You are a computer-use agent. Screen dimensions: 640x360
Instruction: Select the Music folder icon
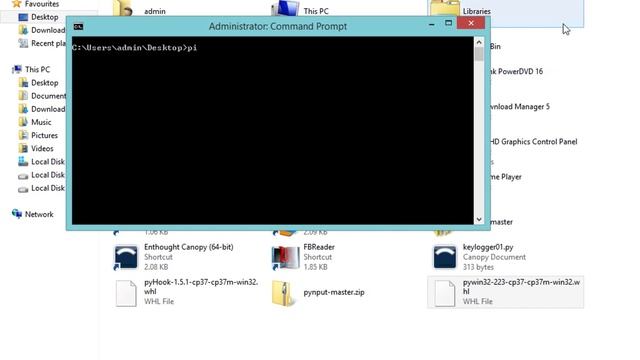coord(23,122)
